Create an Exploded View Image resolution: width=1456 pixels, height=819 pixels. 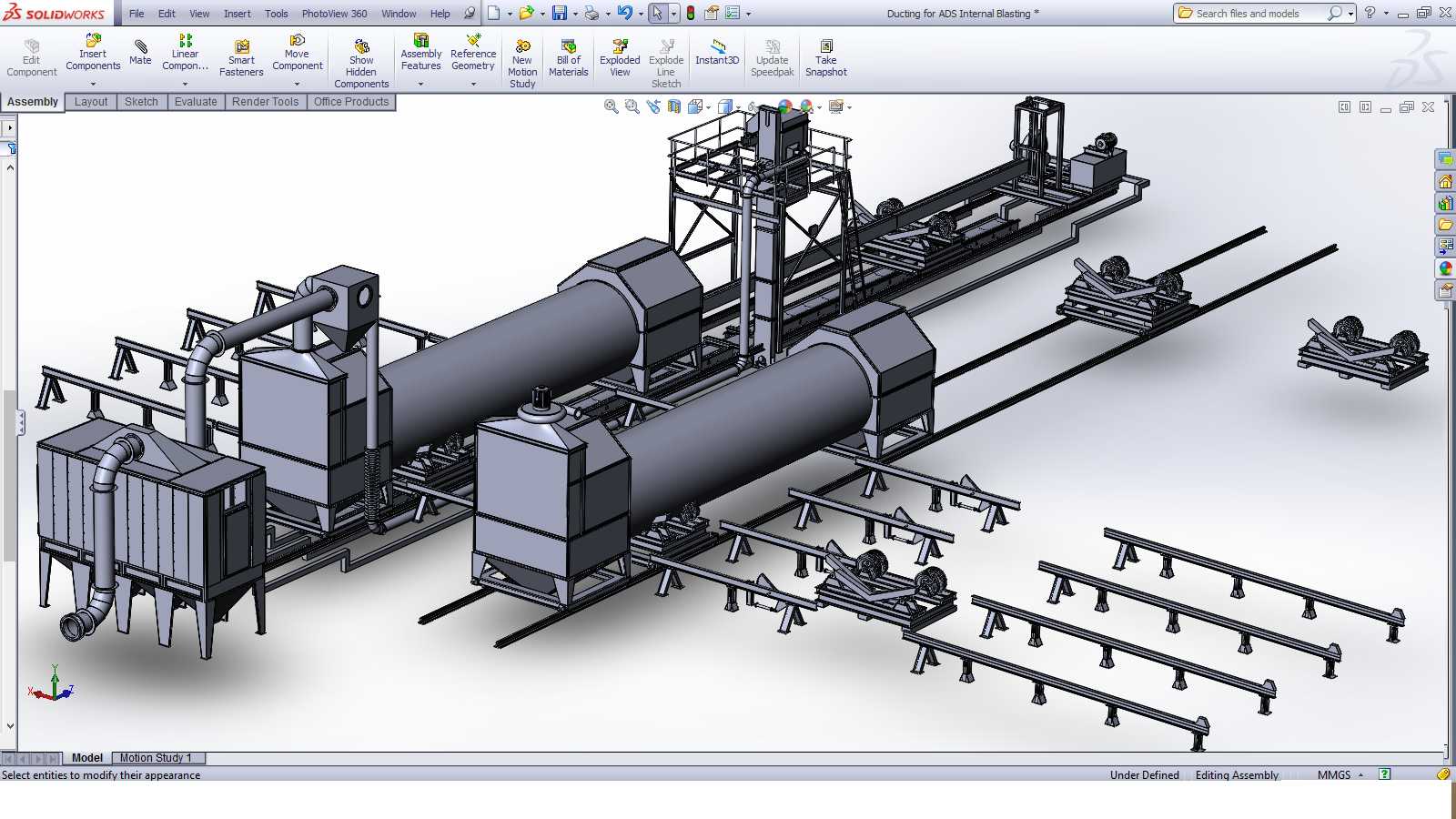(620, 57)
